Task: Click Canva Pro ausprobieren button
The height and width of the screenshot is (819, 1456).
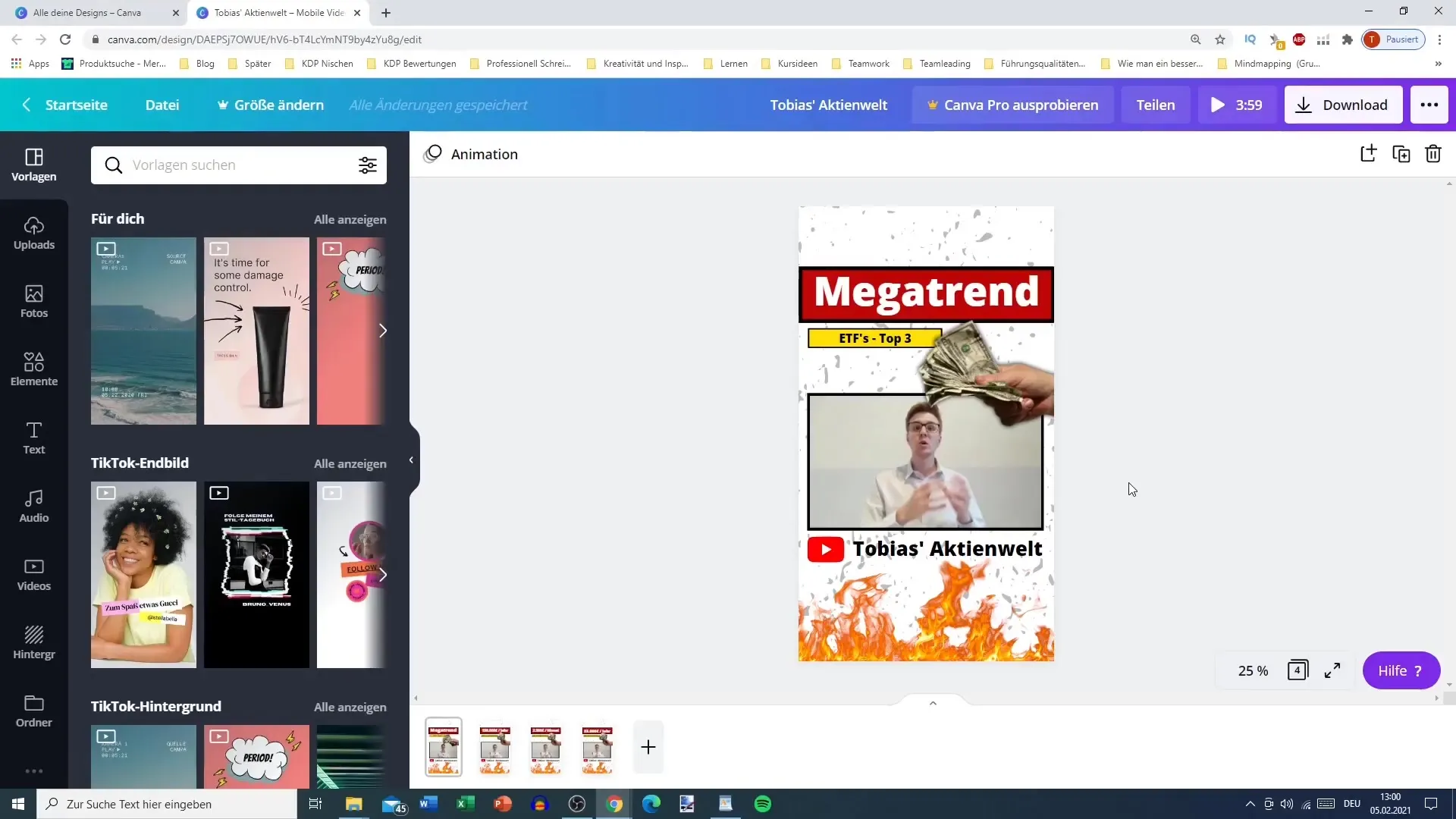Action: tap(1012, 105)
